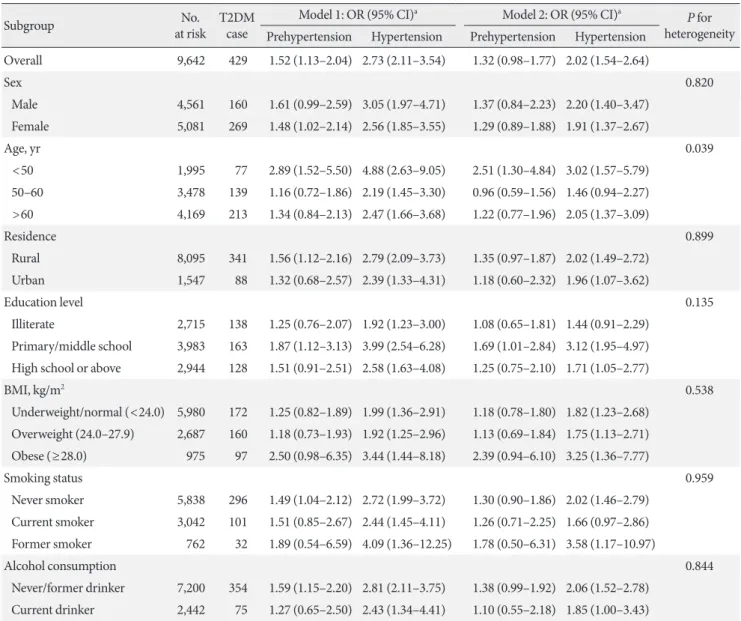Select the 'Male' row label
Viewport: 741px width, 621px height.
[x=25, y=104]
